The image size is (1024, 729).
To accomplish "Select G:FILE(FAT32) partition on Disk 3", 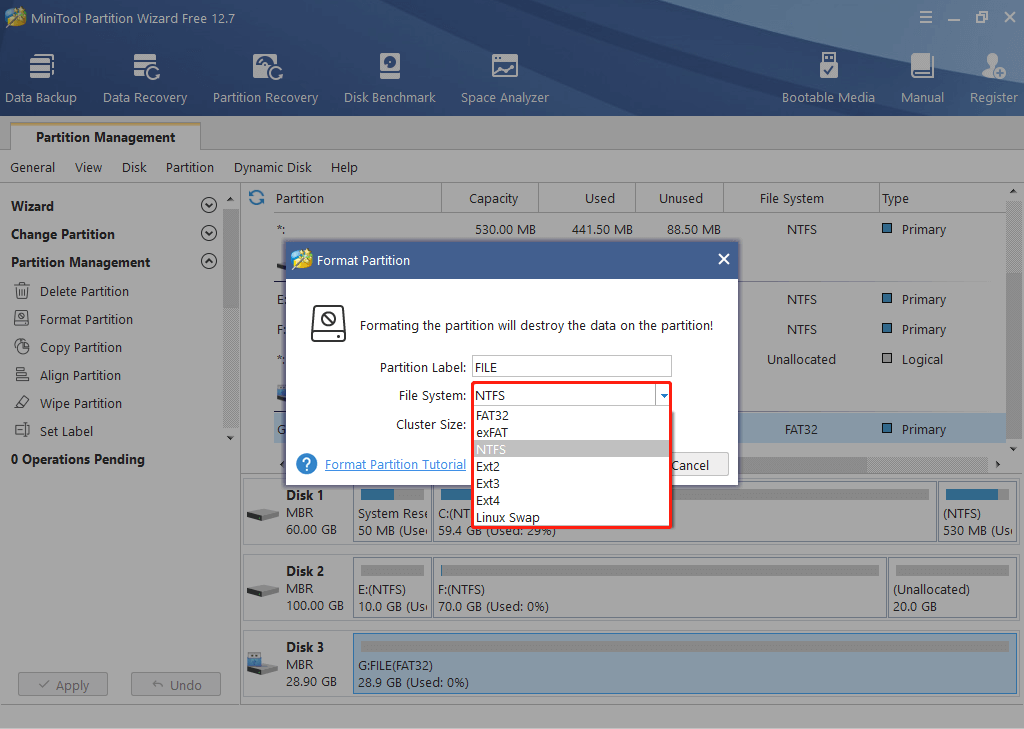I will (685, 664).
